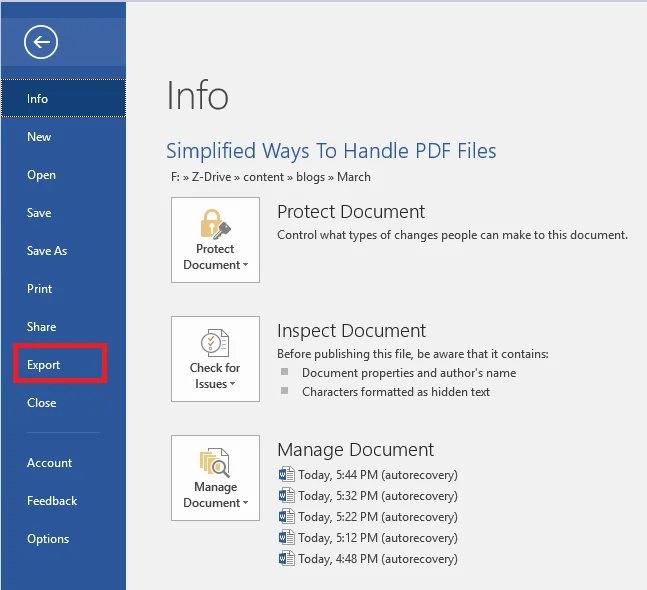The width and height of the screenshot is (647, 590).
Task: Choose New in the sidebar
Action: click(x=39, y=137)
